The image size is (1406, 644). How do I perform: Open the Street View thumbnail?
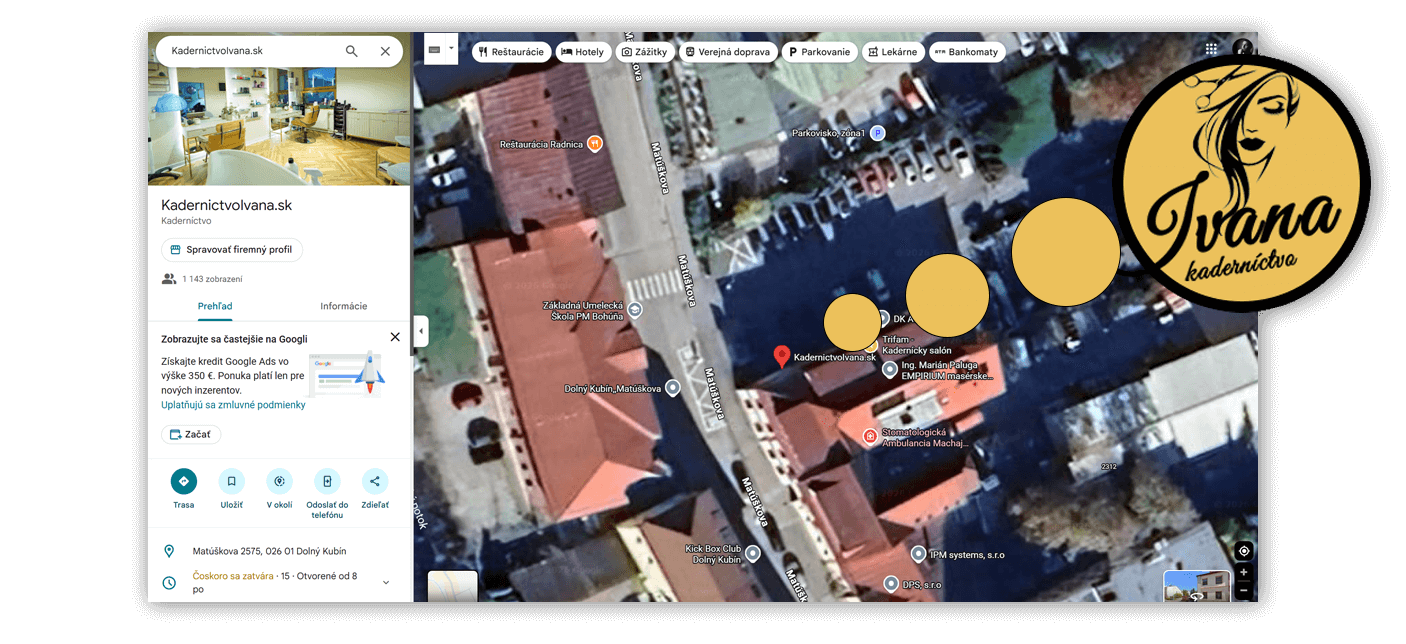(1197, 586)
